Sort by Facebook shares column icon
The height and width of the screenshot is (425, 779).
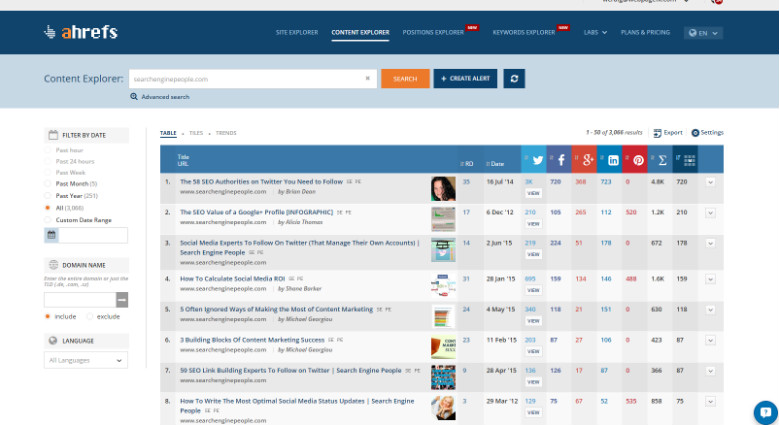560,160
